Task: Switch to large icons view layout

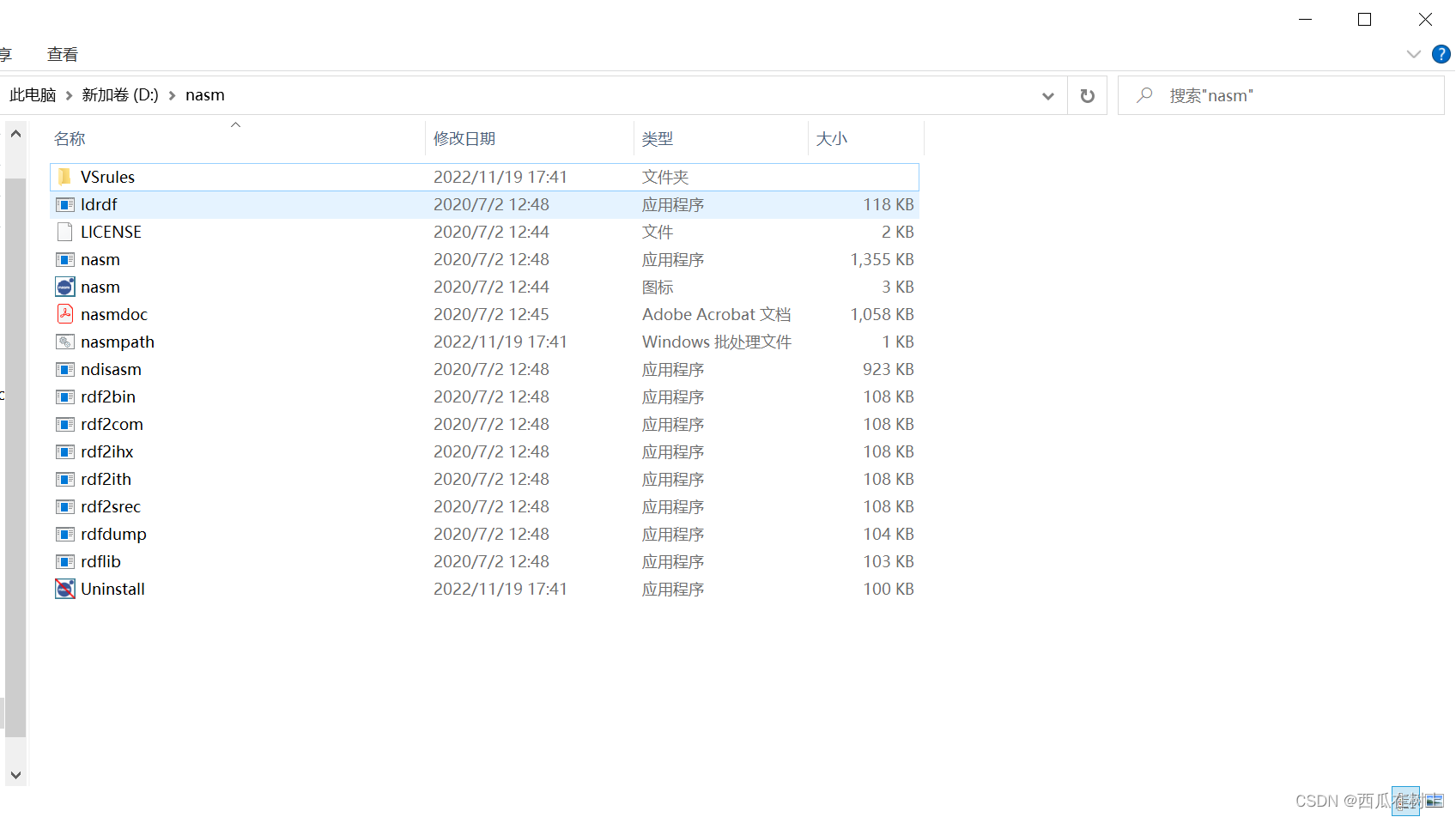Action: point(1435,801)
